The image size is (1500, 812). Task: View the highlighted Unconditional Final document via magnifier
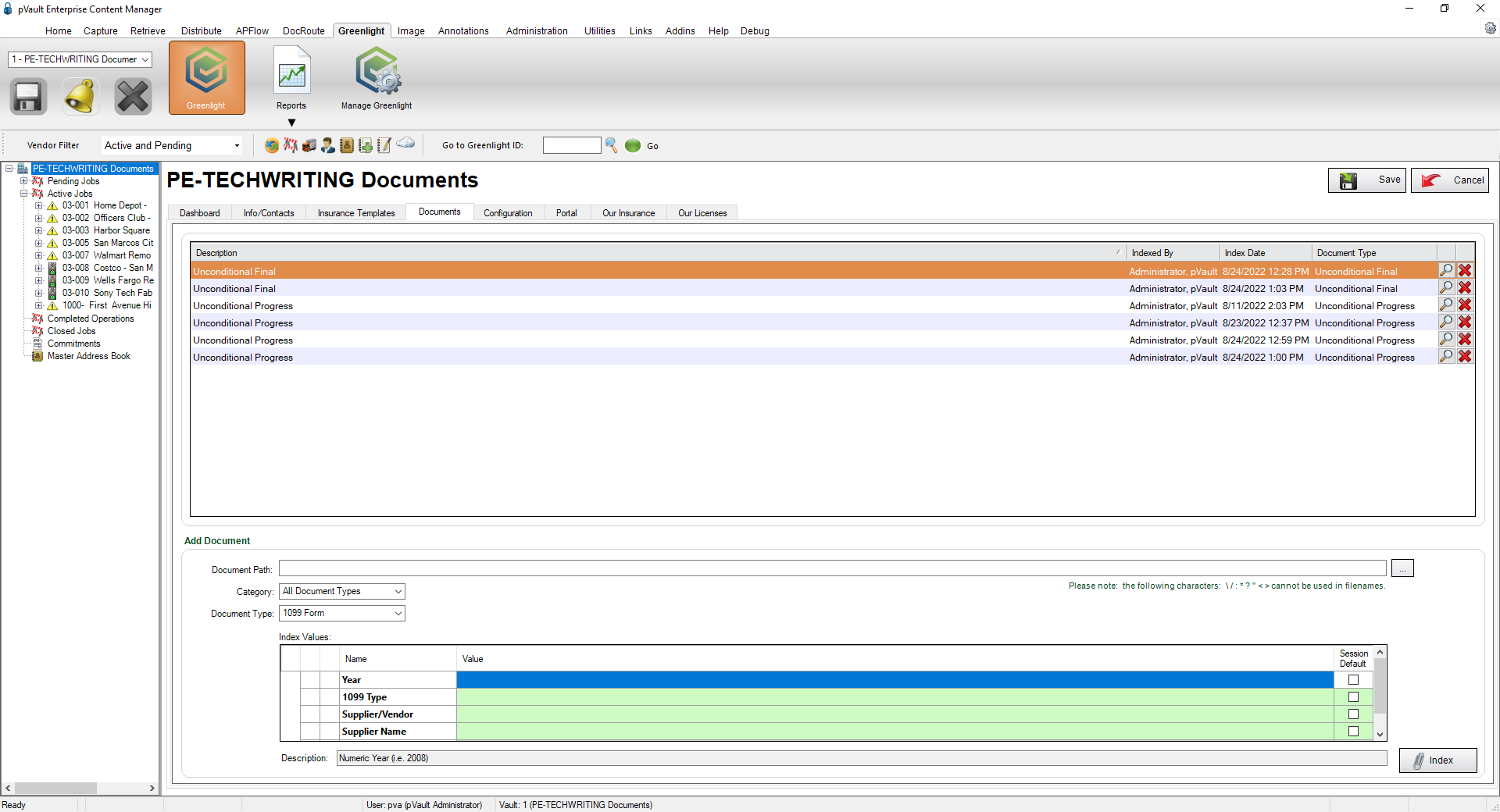[1447, 270]
